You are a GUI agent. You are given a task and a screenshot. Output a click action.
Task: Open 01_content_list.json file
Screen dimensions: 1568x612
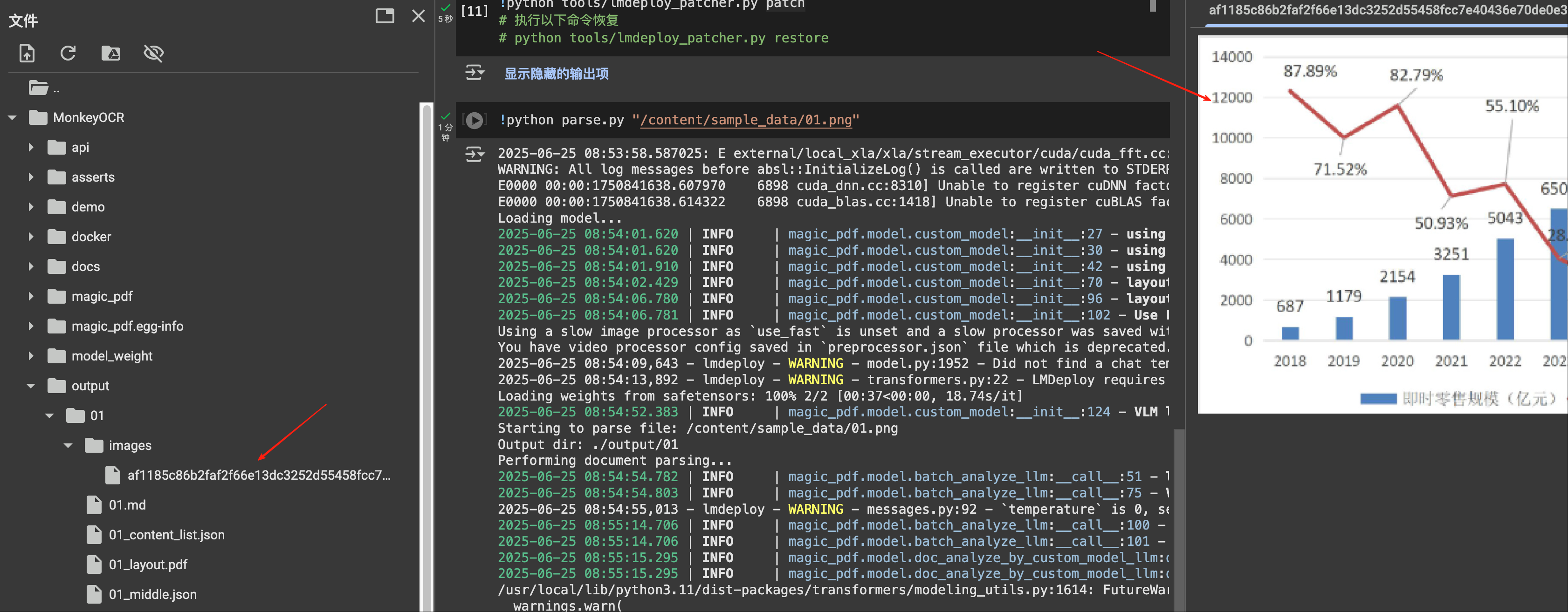166,535
